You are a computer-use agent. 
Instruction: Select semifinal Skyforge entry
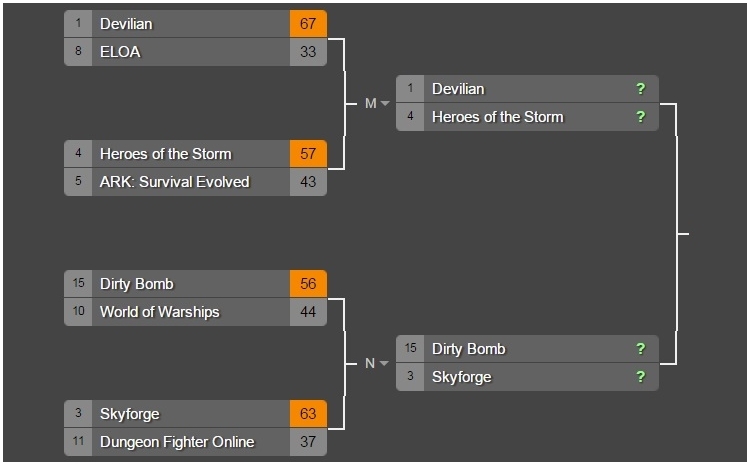pyautogui.click(x=527, y=377)
